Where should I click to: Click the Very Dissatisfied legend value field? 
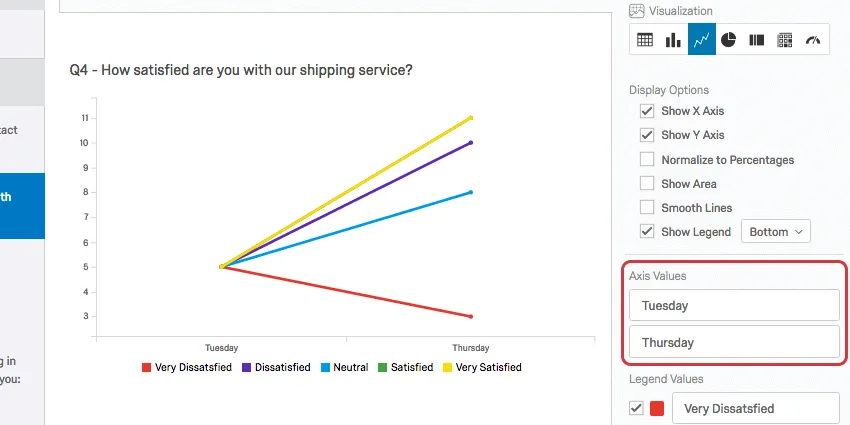(x=755, y=408)
